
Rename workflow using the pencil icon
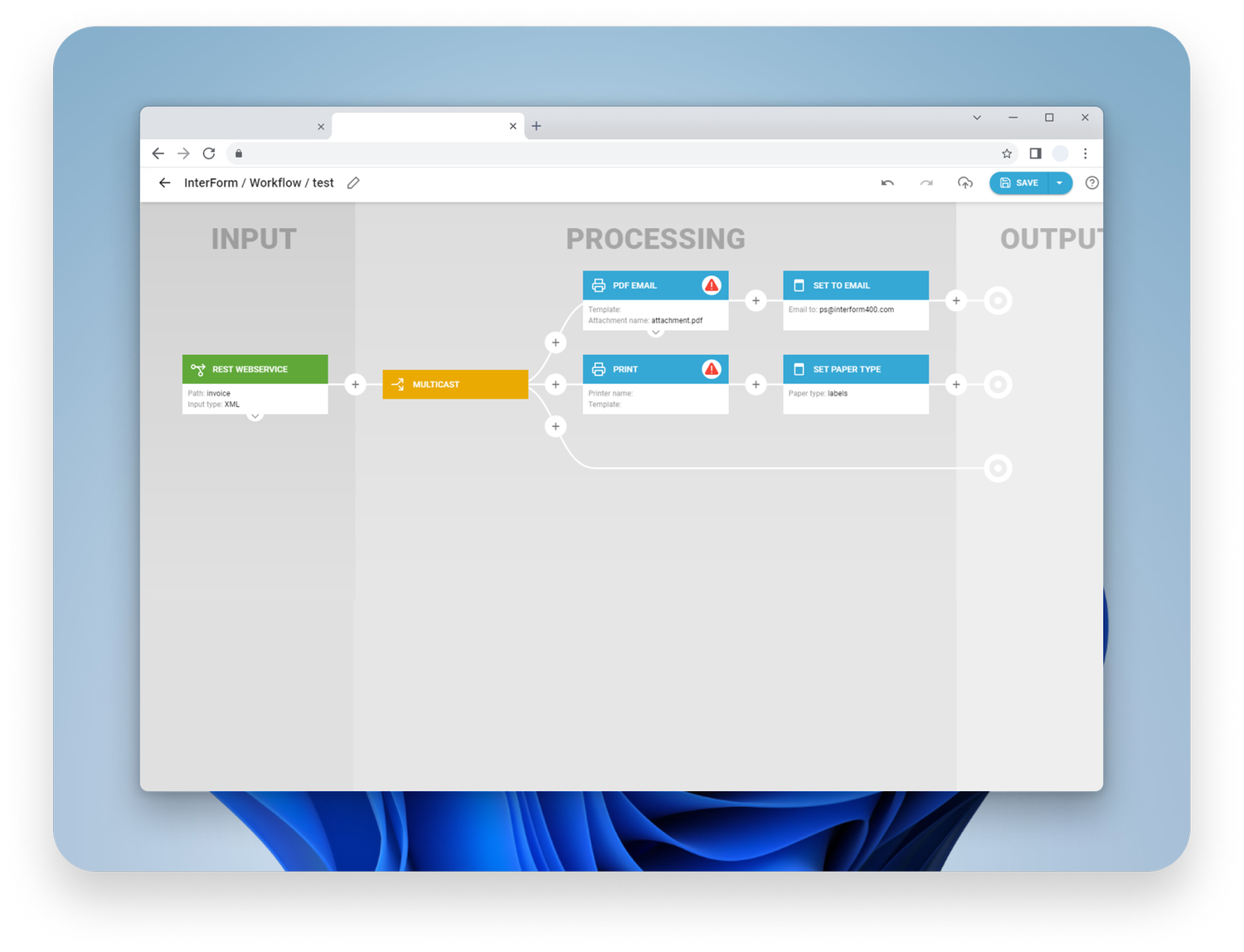pos(352,182)
